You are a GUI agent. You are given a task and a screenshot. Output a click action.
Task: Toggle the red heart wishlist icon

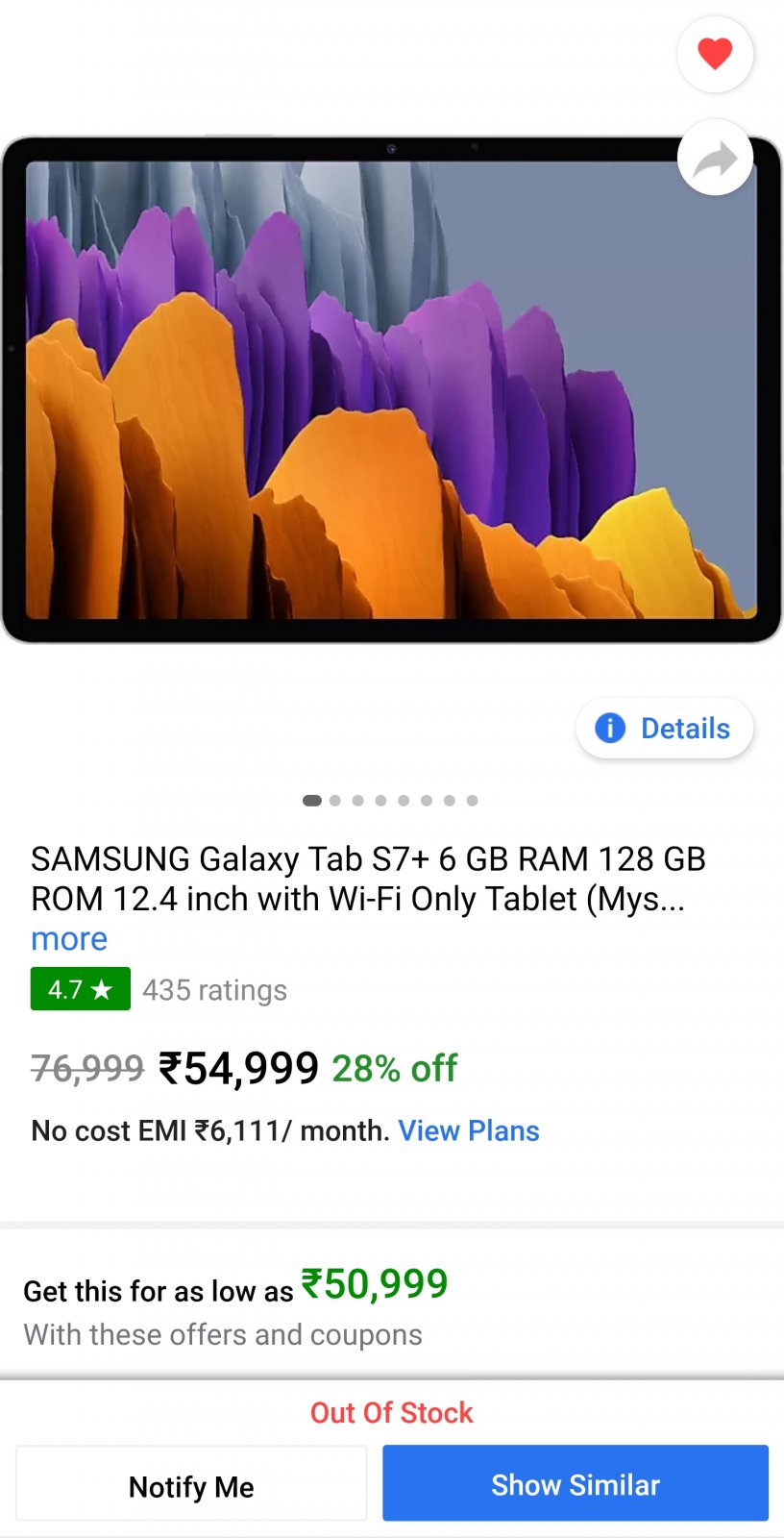pos(715,54)
